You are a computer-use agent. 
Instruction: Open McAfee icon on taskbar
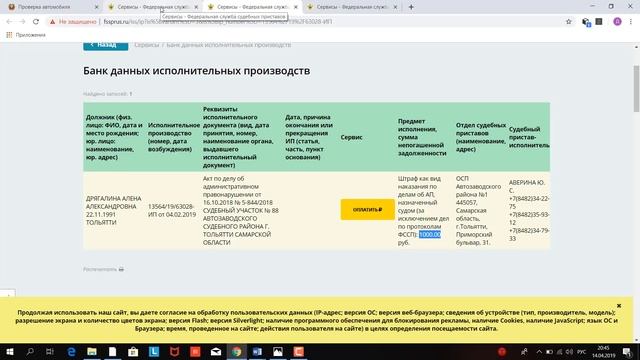(x=174, y=351)
